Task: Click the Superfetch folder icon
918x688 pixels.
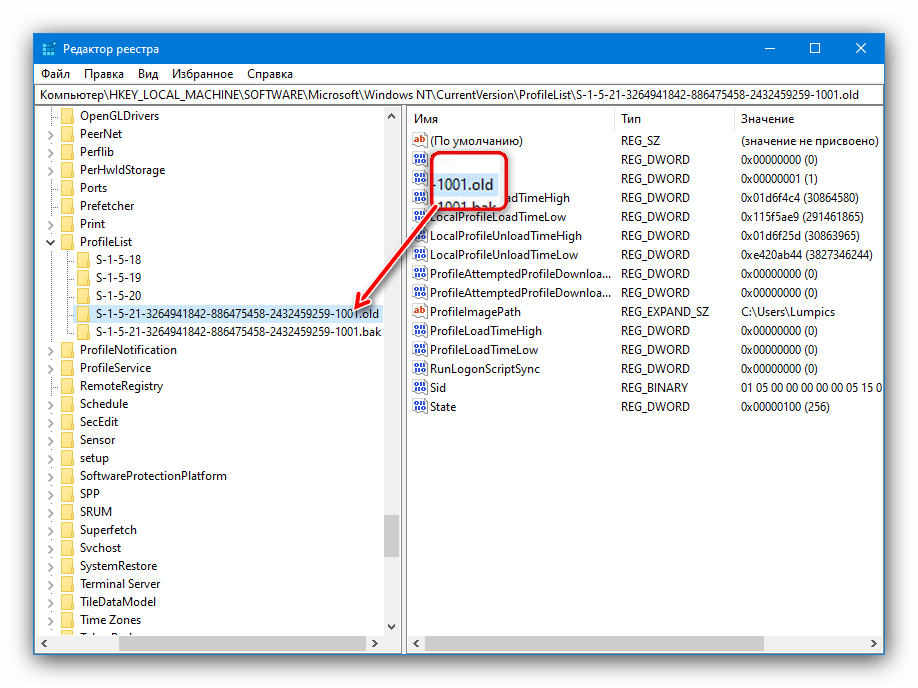Action: 68,530
